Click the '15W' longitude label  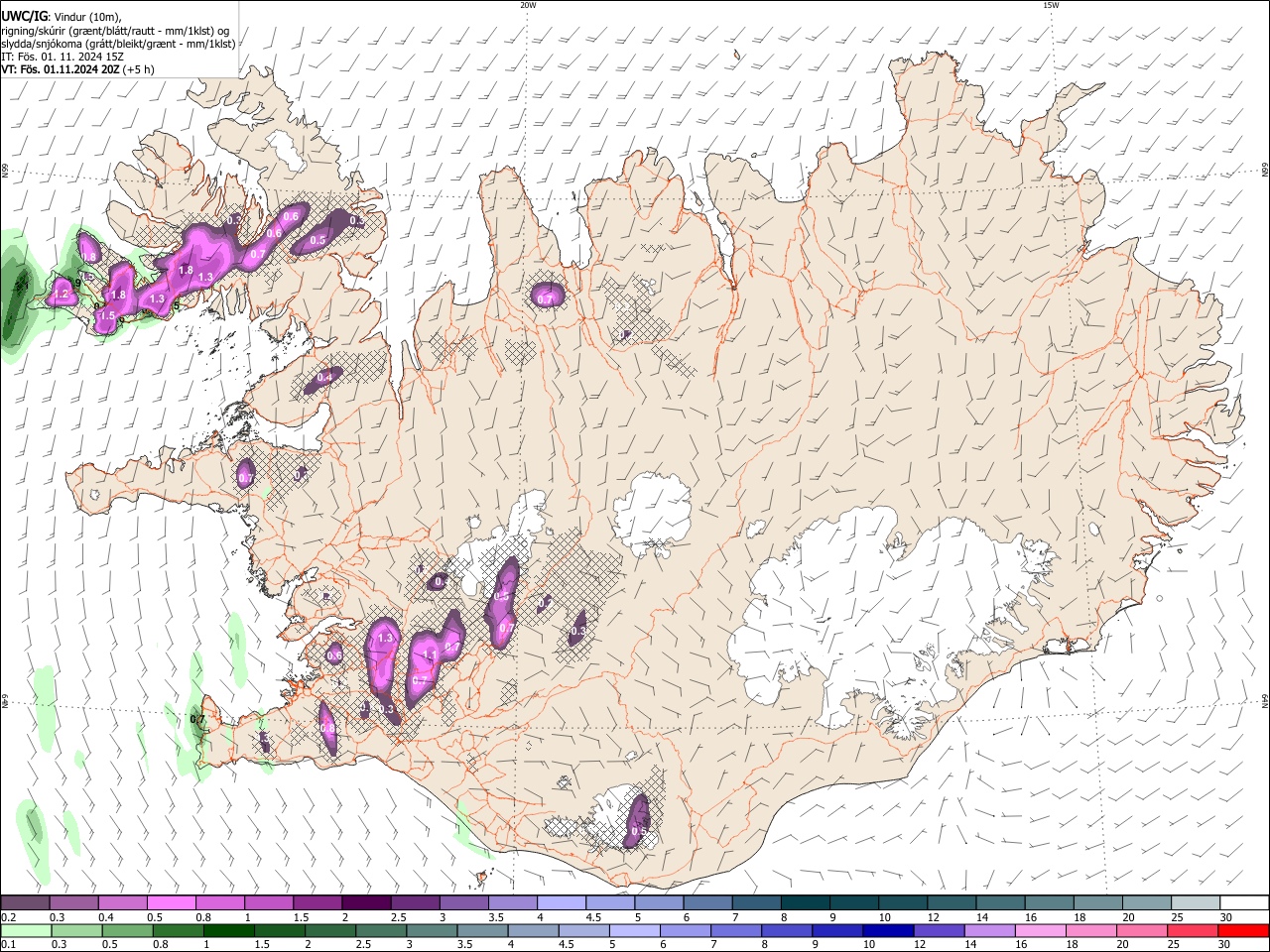[x=1051, y=5]
